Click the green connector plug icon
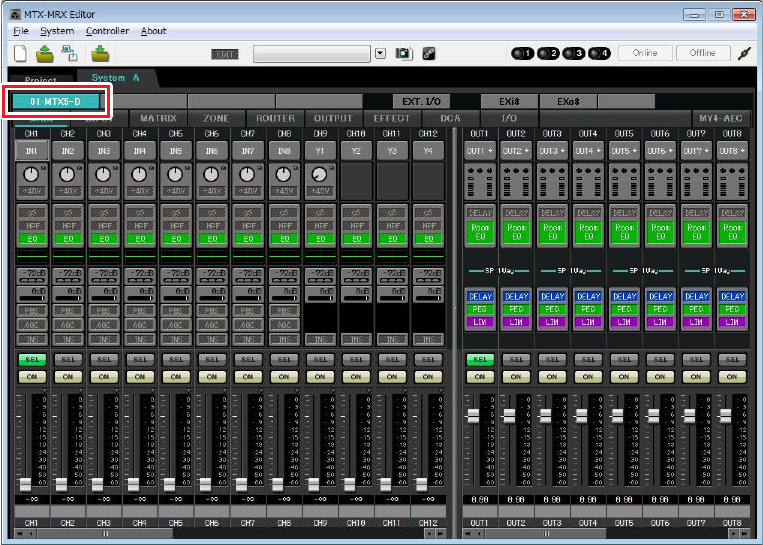This screenshot has height=545, width=763. pyautogui.click(x=744, y=54)
